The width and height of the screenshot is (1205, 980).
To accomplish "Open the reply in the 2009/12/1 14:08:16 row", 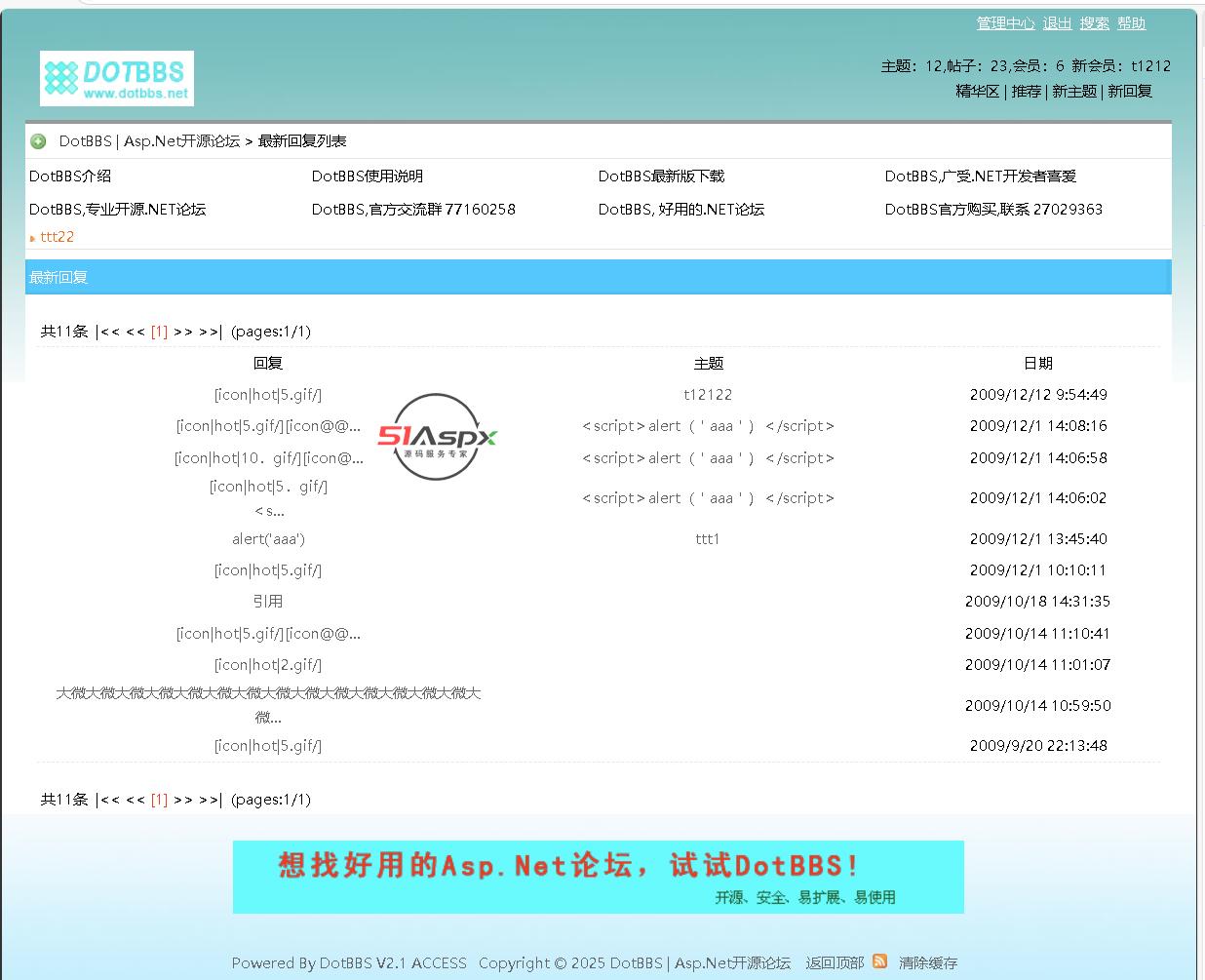I will point(268,426).
